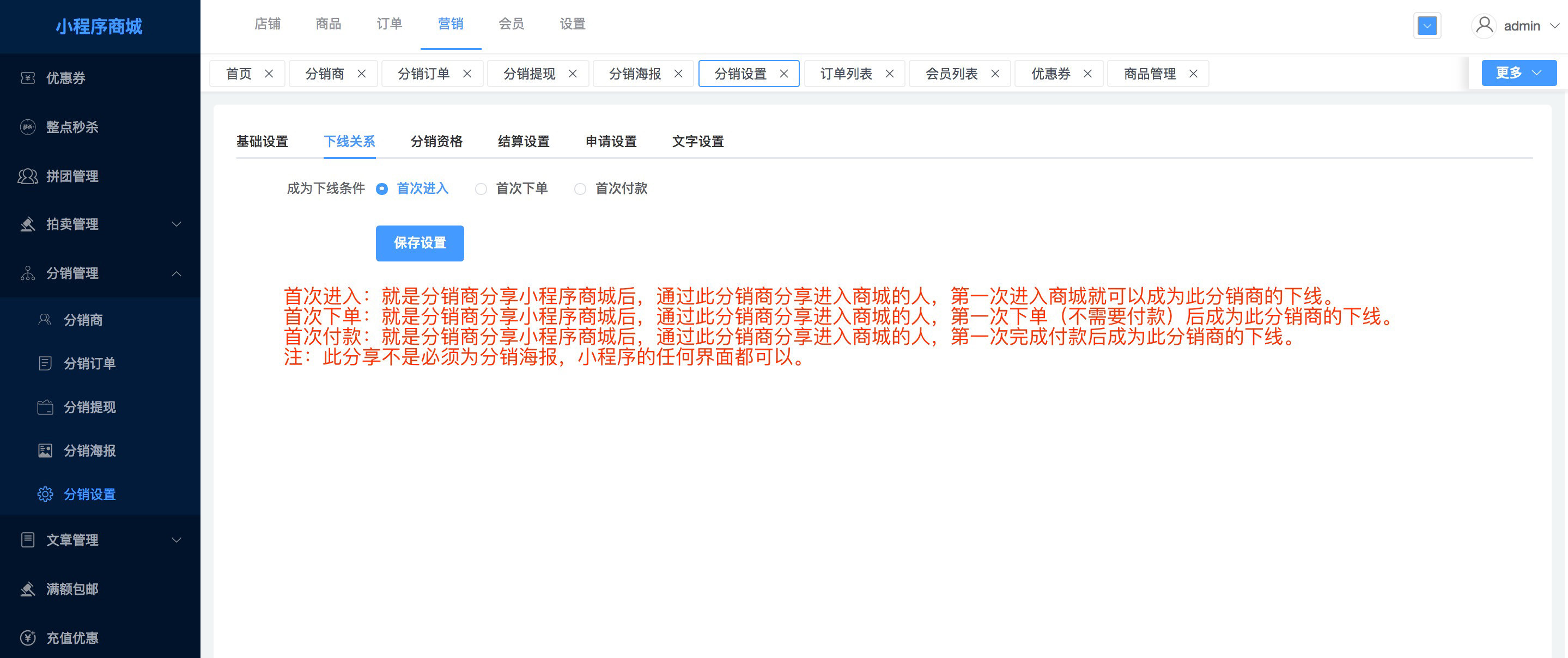Switch to the 结算设置 tab
This screenshot has height=658, width=1568.
pyautogui.click(x=524, y=142)
